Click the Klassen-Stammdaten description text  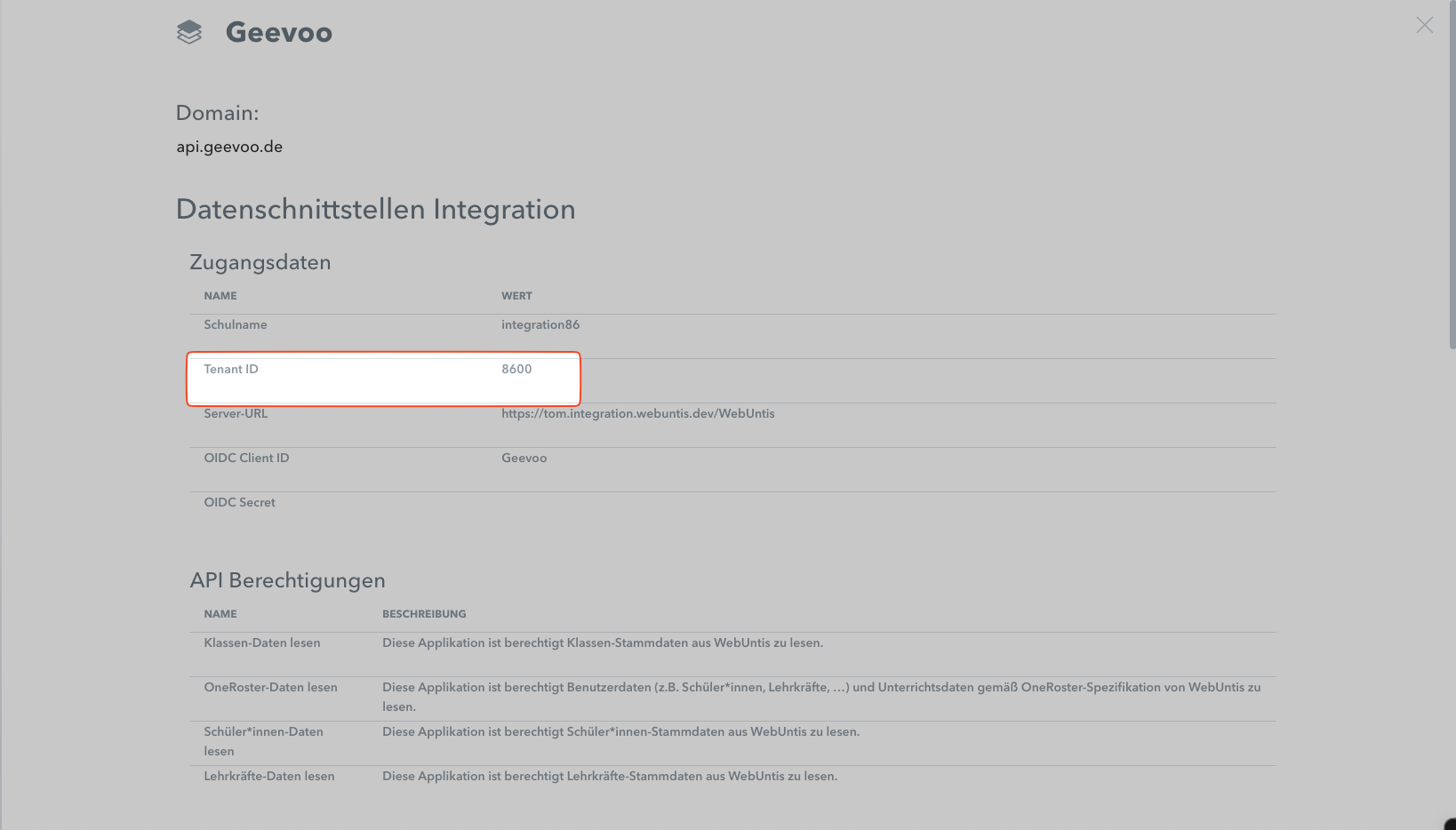point(603,642)
